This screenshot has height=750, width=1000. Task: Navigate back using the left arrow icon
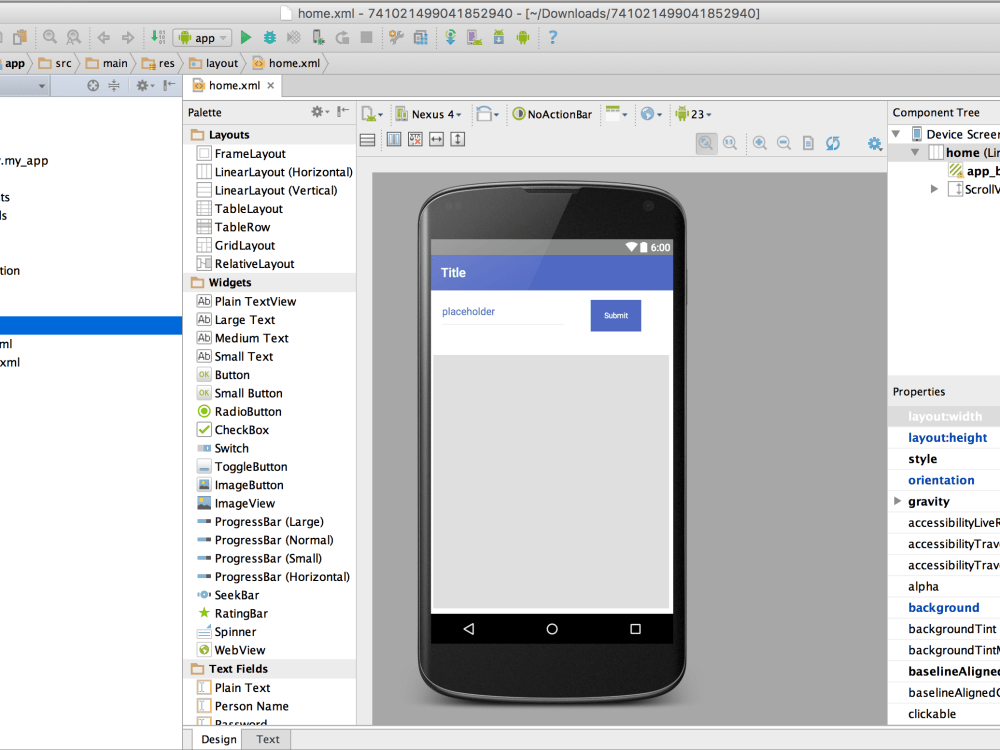pyautogui.click(x=102, y=37)
